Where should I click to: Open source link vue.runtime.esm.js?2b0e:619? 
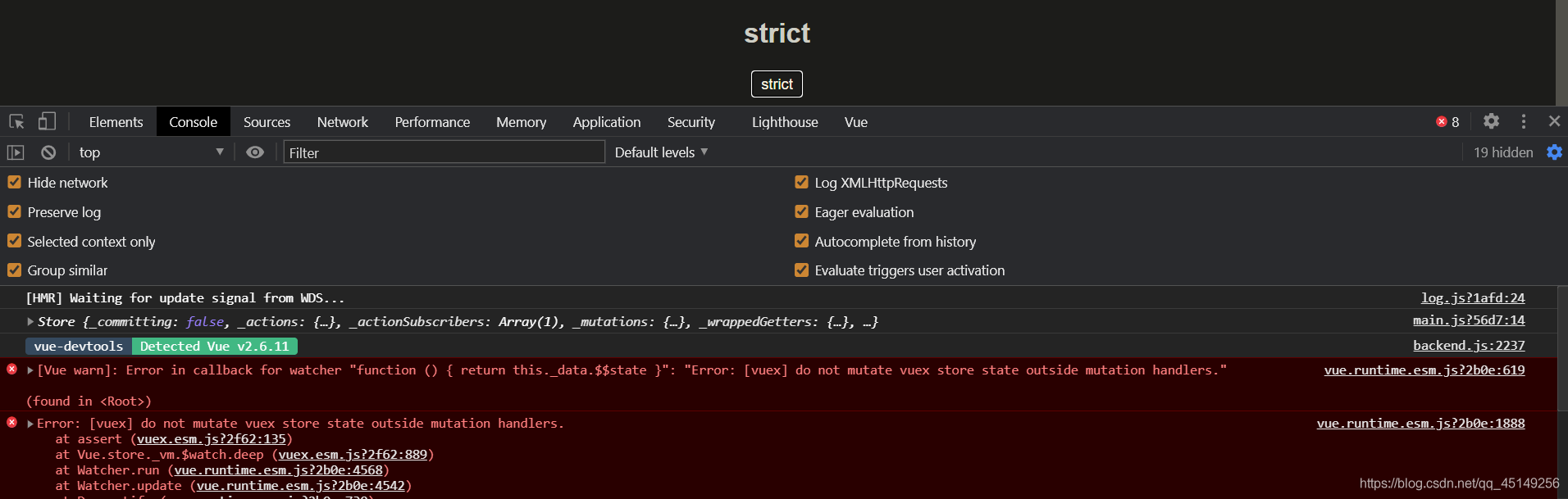click(x=1424, y=370)
